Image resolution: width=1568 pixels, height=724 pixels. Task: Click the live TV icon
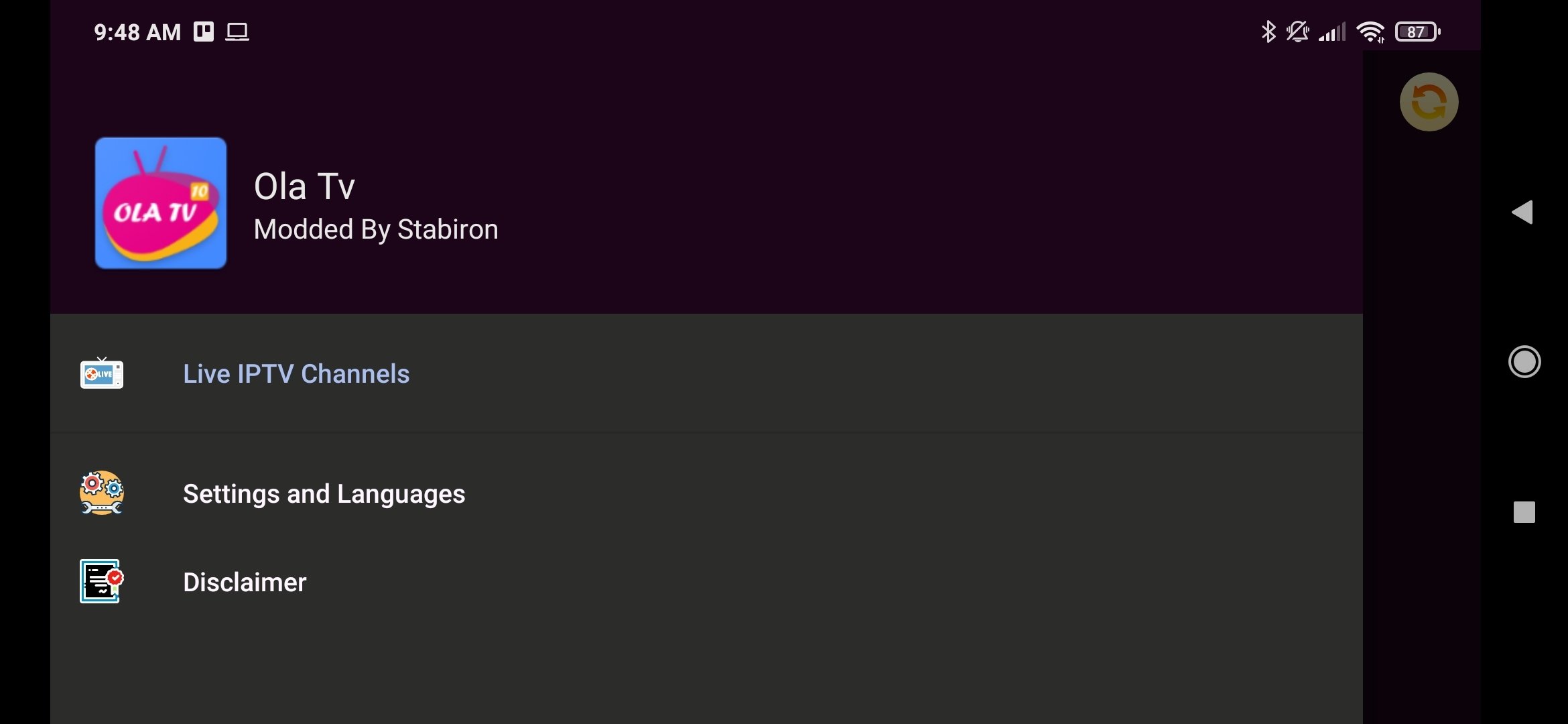(x=102, y=373)
